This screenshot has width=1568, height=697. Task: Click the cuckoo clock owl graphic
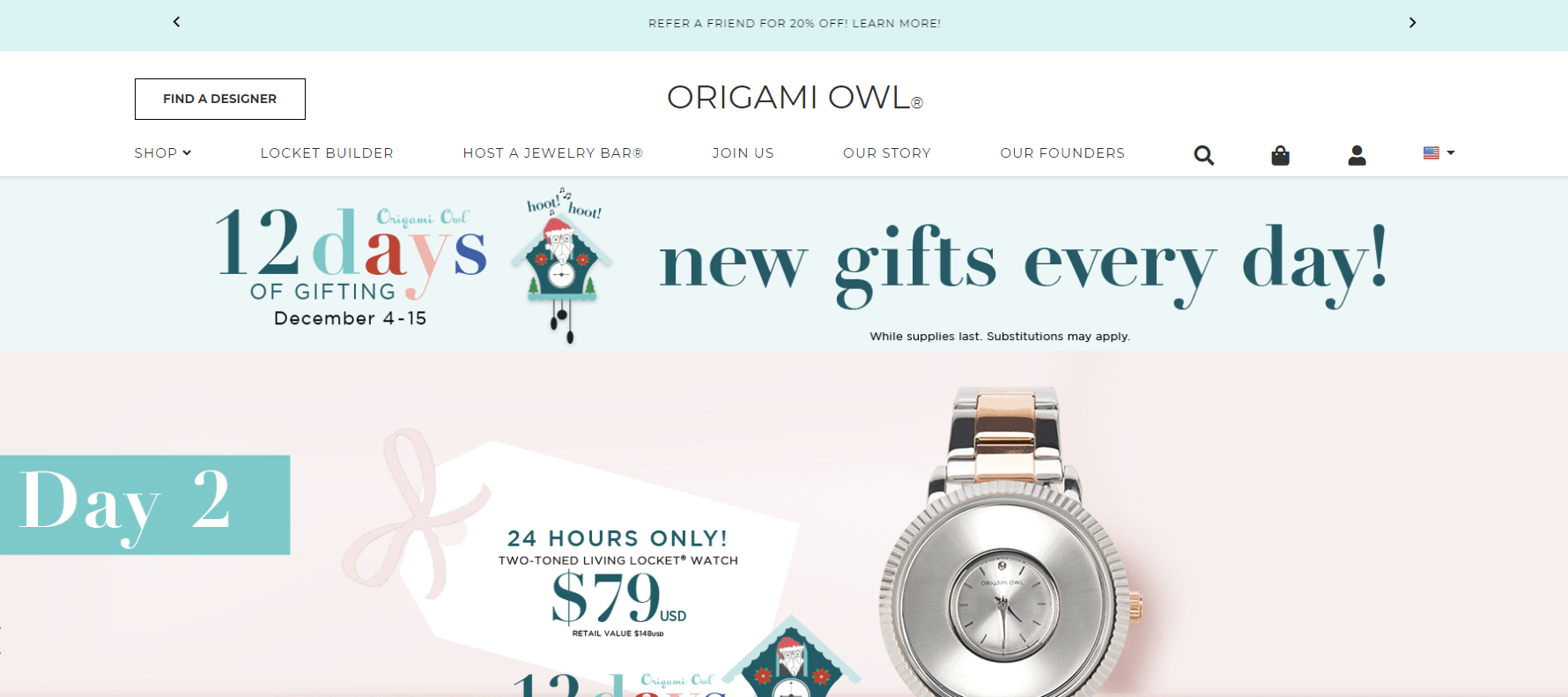point(562,264)
